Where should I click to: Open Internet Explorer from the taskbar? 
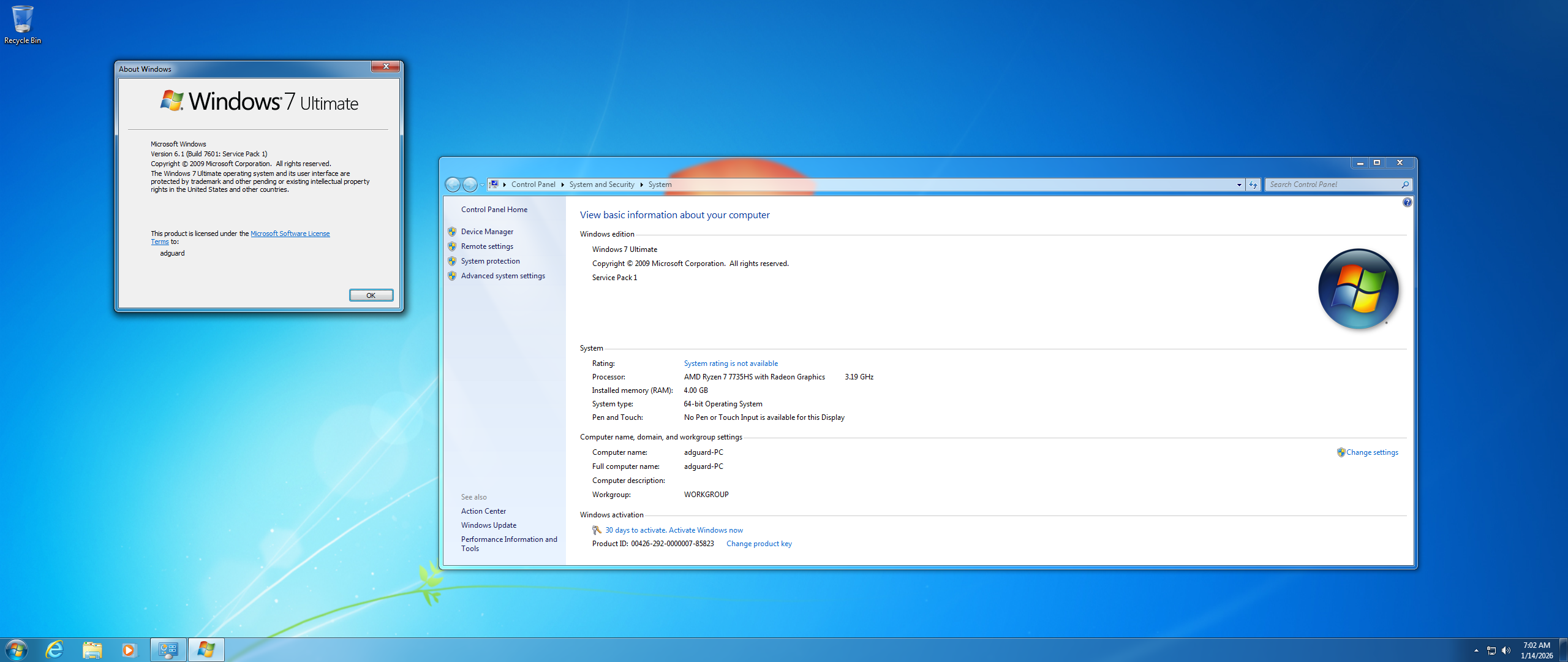point(55,649)
